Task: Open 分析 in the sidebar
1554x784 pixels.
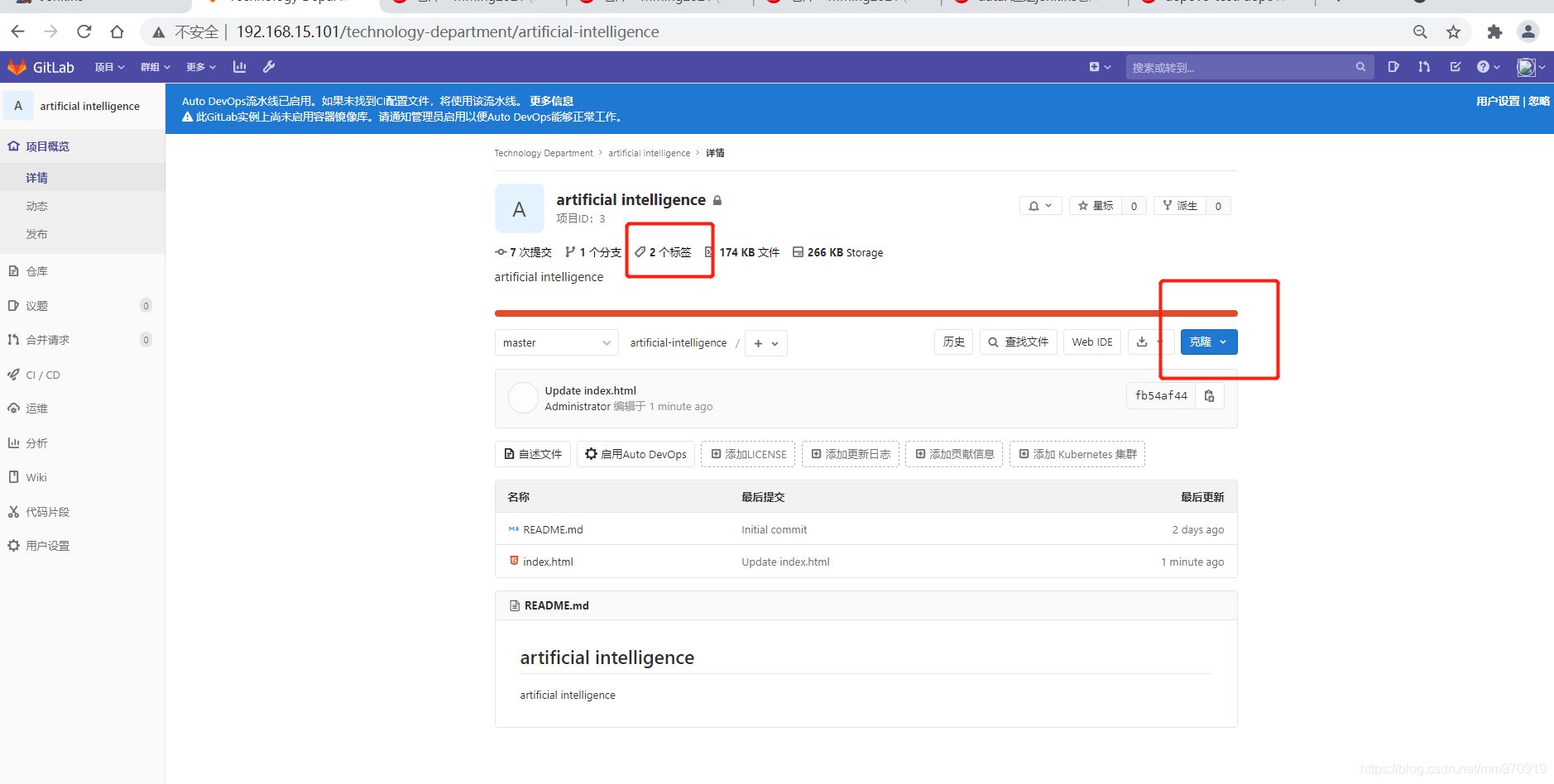Action: tap(83, 443)
